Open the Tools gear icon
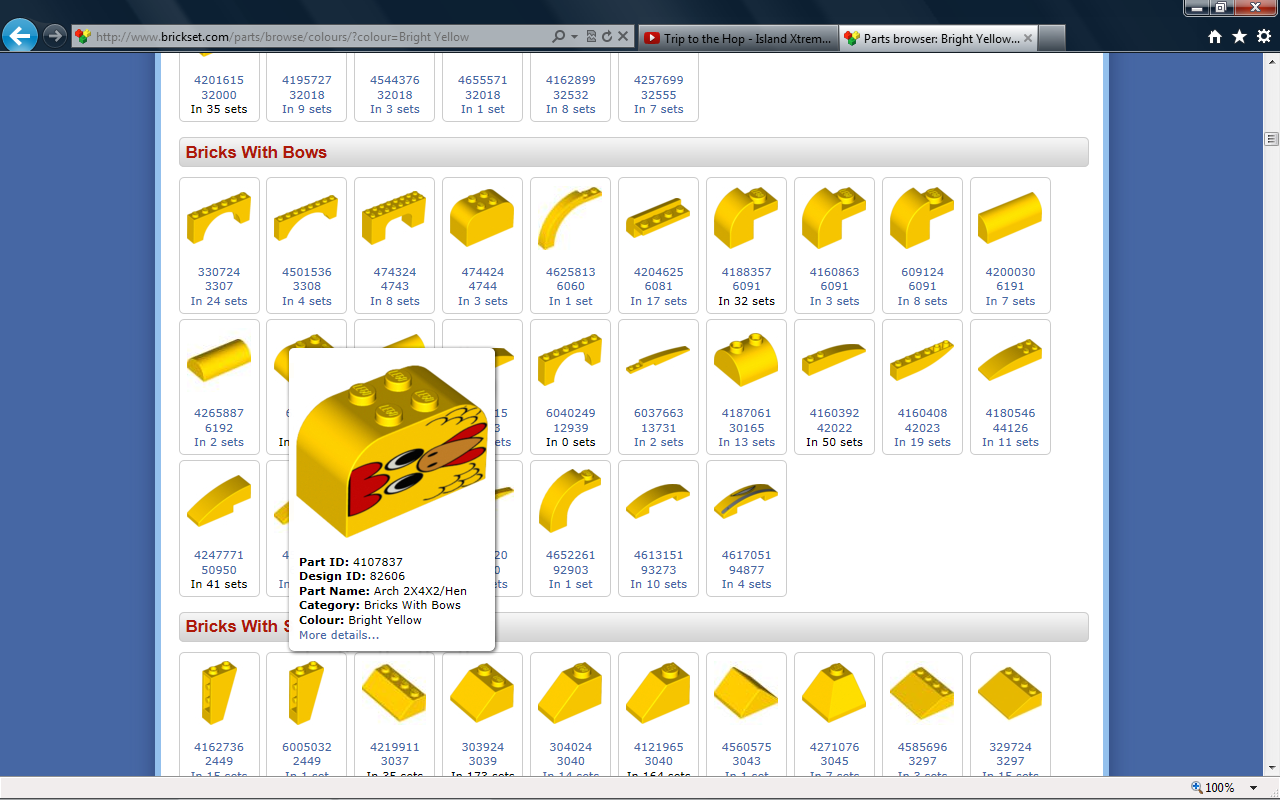 click(1264, 37)
